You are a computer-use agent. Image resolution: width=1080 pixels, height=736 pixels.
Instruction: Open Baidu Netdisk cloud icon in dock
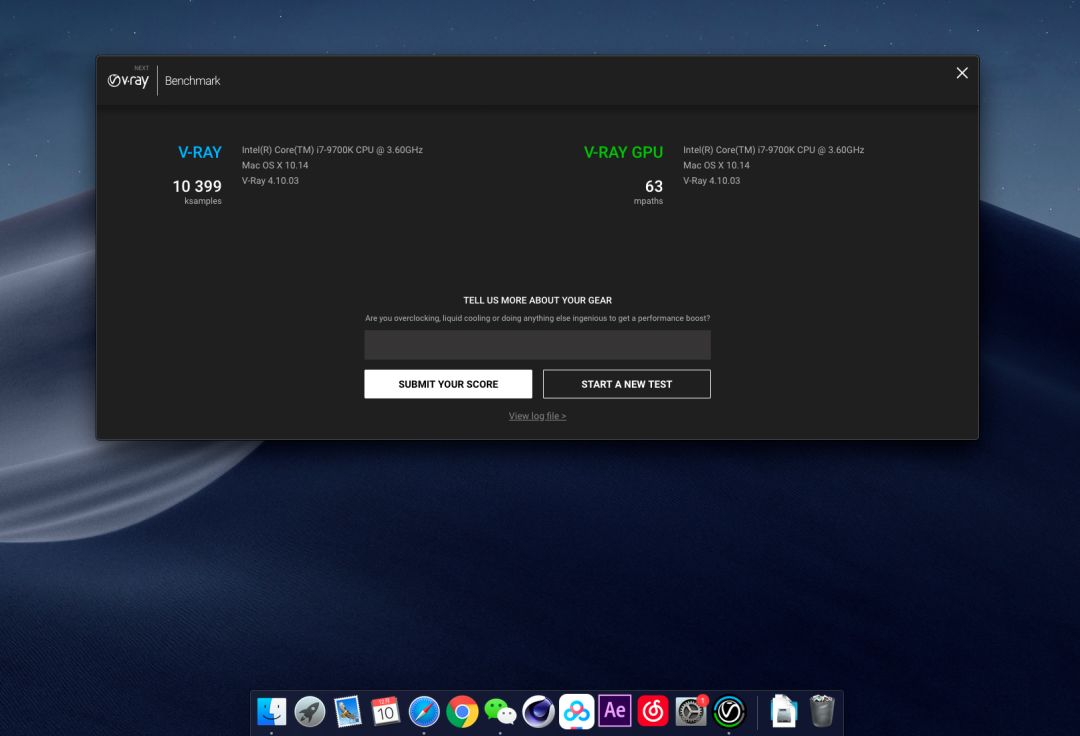pos(577,711)
